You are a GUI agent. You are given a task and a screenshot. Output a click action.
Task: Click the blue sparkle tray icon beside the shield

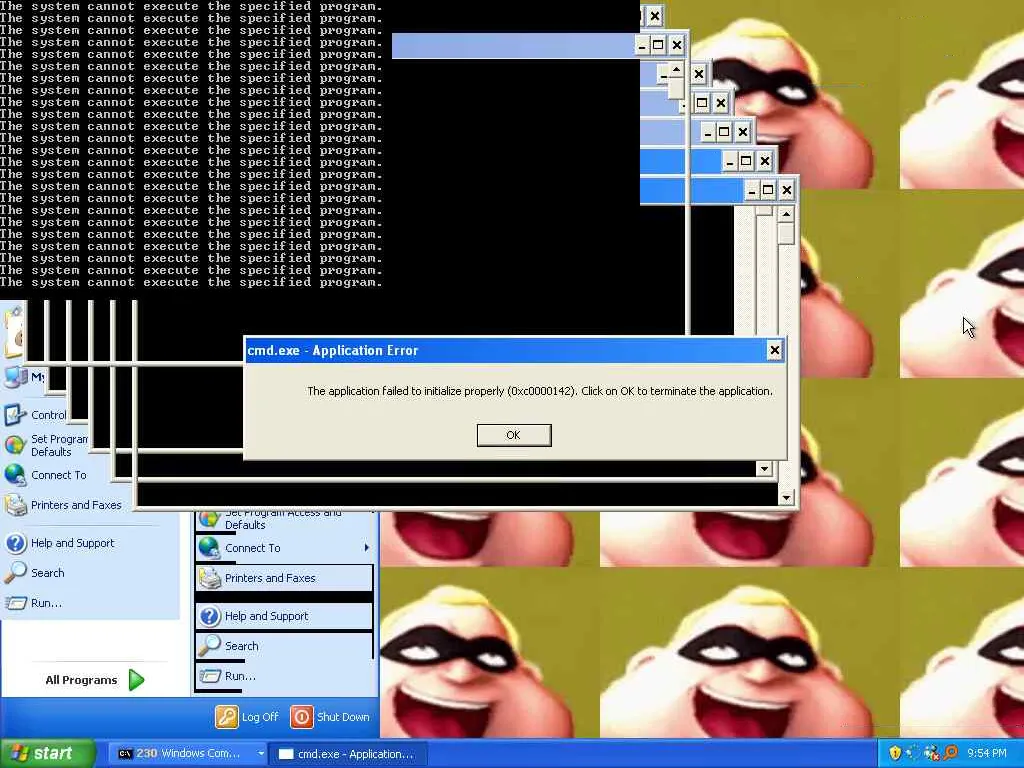(x=913, y=753)
